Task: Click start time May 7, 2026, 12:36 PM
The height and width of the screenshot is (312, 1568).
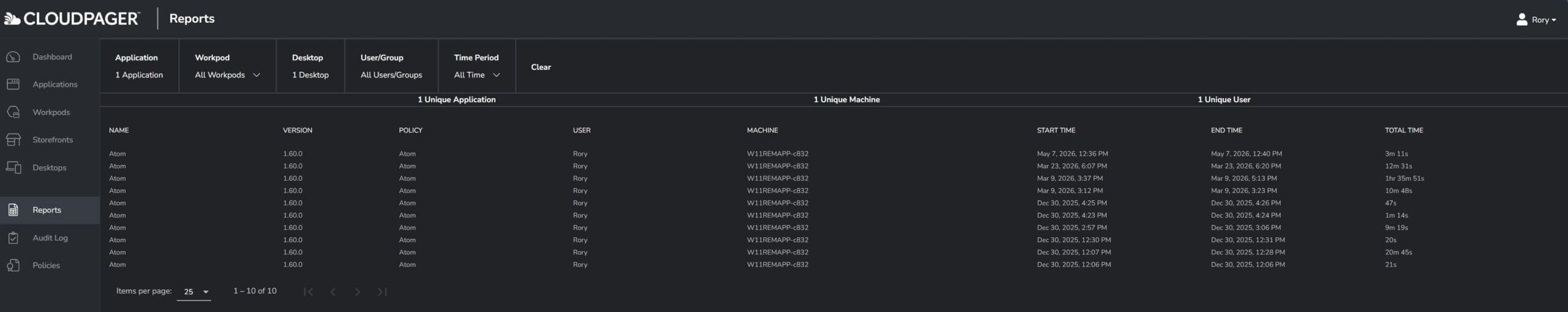Action: [x=1072, y=154]
